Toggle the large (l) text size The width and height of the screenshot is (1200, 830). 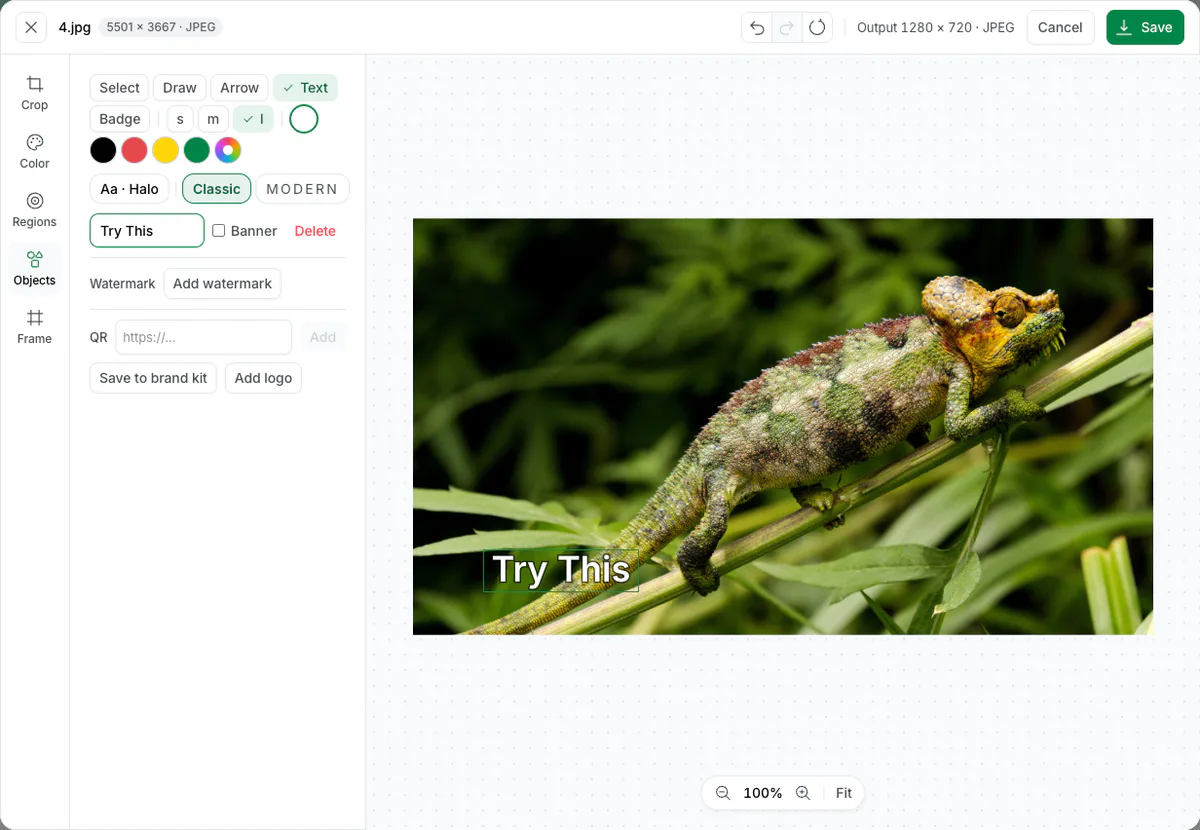[x=253, y=119]
